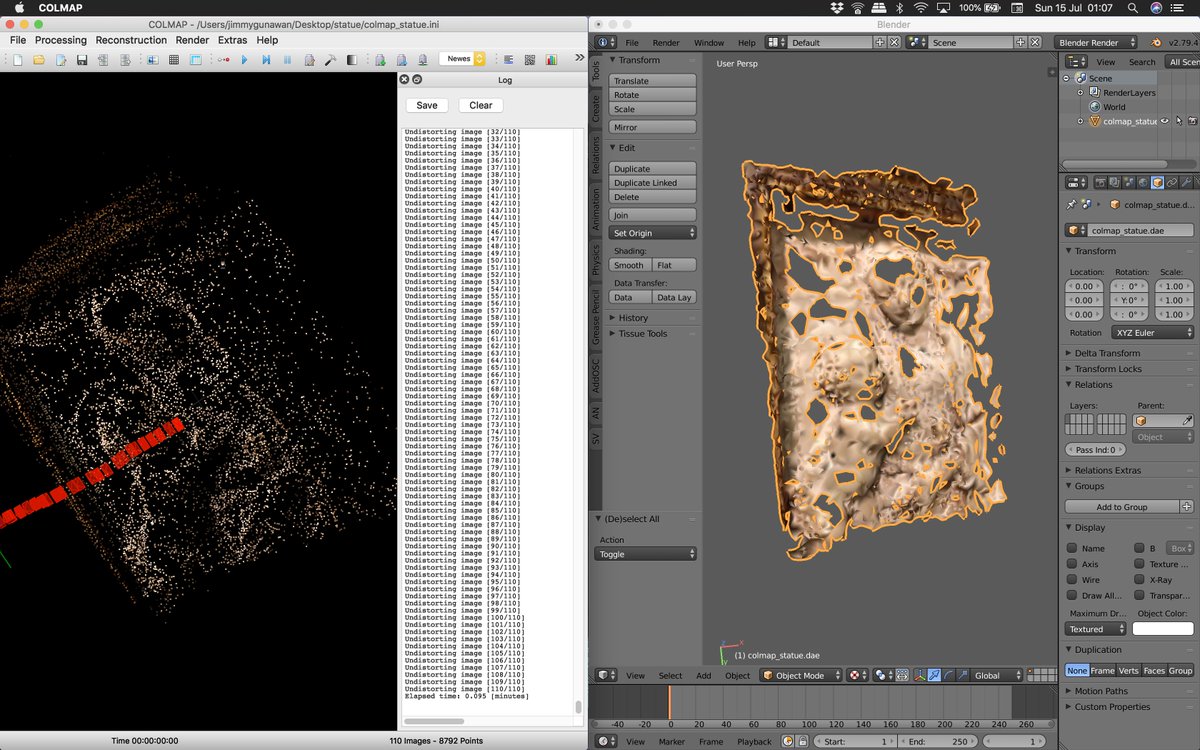Select the rotate manipulator icon in the 3D view header
1200x750 pixels.
(948, 674)
